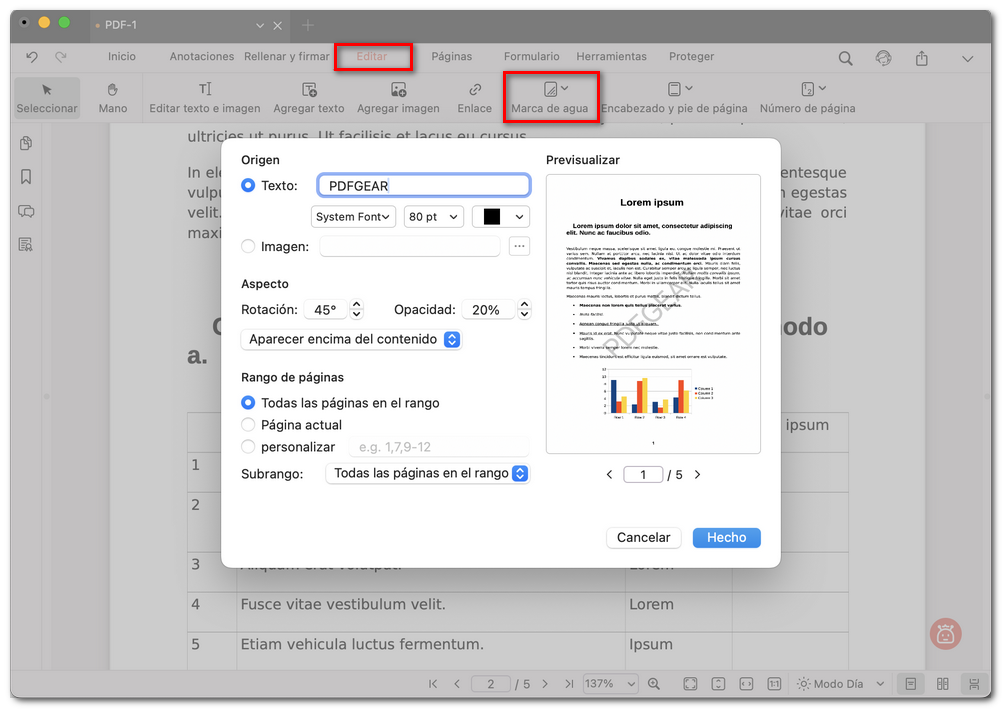Viewport: 1002px width, 709px height.
Task: Choose the Página actual radio option
Action: pos(248,425)
